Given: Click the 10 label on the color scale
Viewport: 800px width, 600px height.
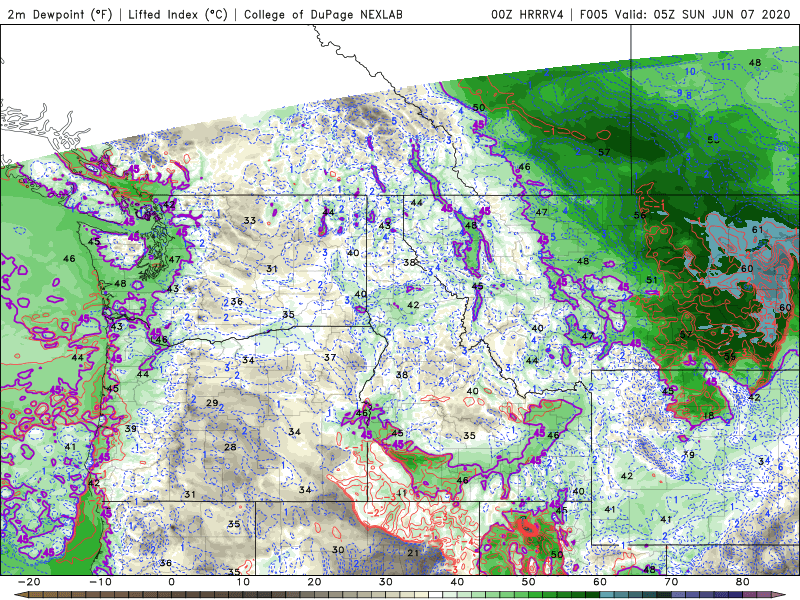Looking at the screenshot, I should [x=243, y=582].
